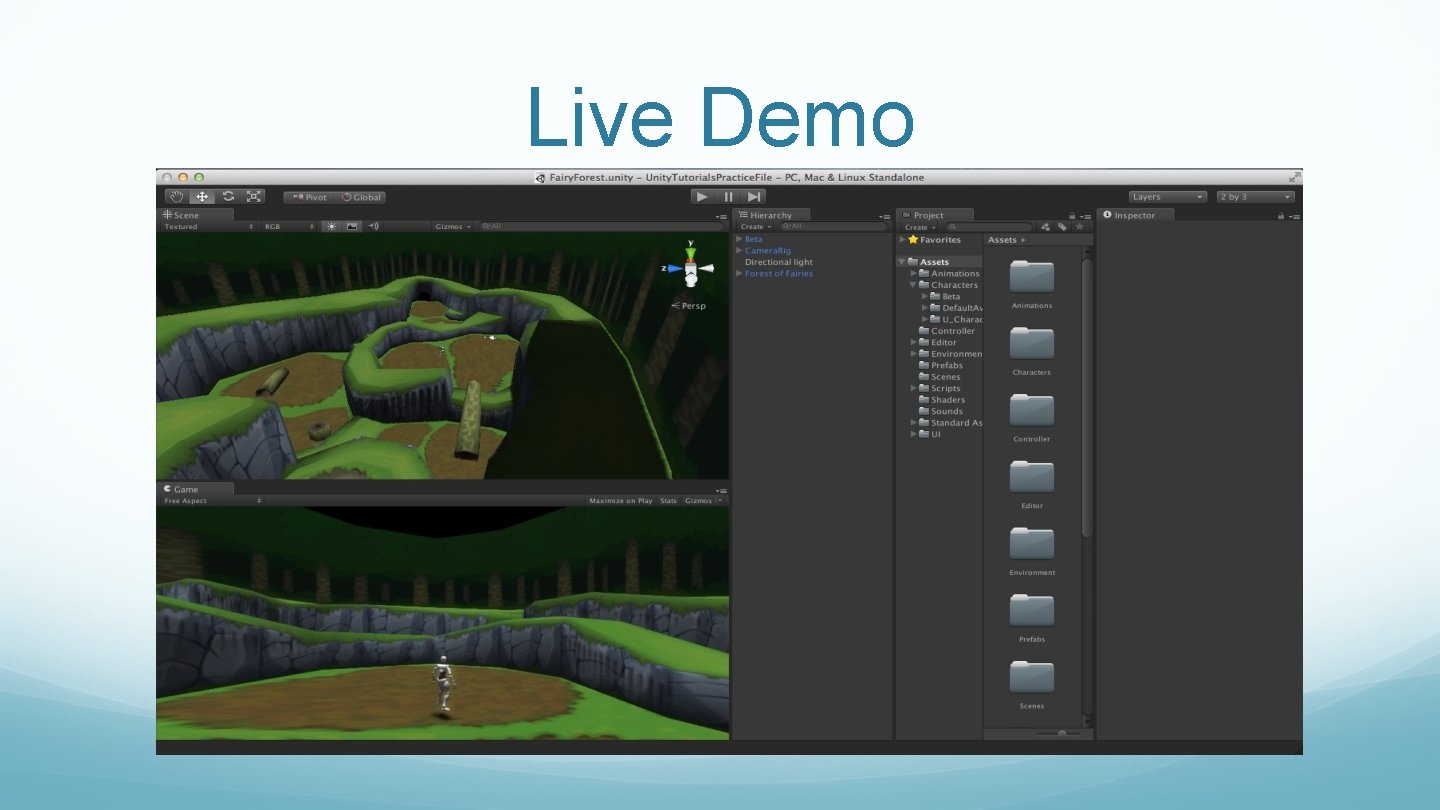Screen dimensions: 1440x810
Task: Toggle Pivot mode in the toolbar
Action: (308, 197)
